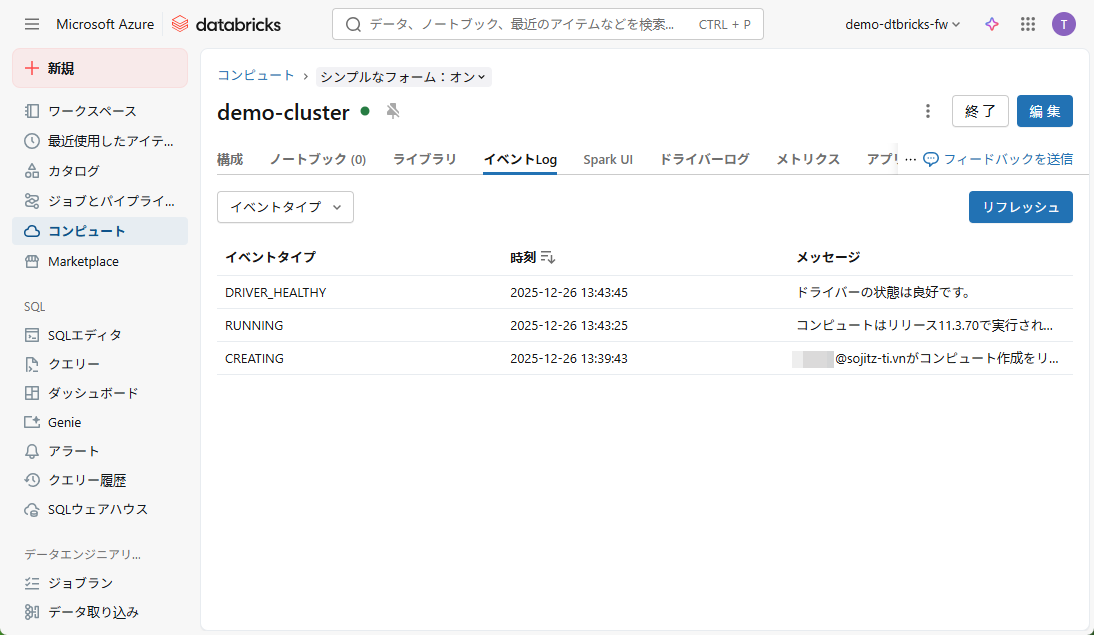Show more tabs via the ellipsis

910,159
